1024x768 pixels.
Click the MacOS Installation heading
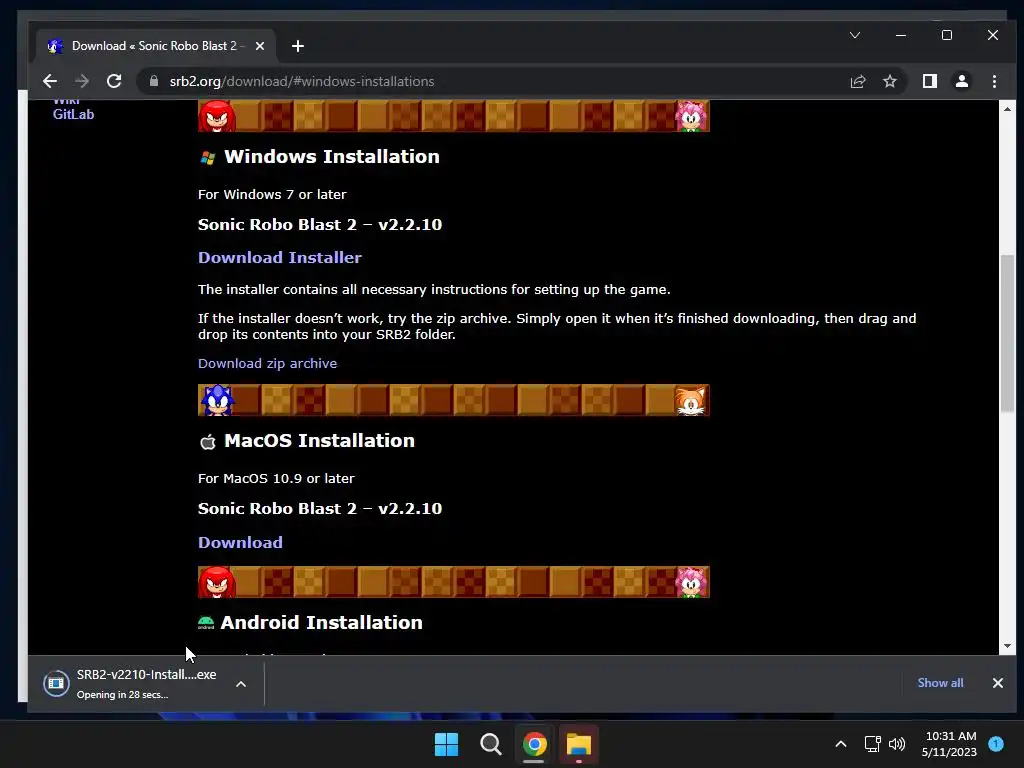click(319, 441)
